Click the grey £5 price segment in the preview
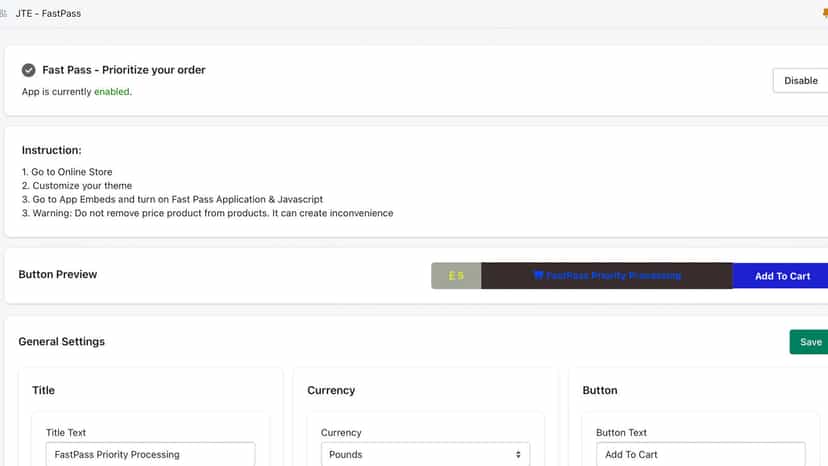The height and width of the screenshot is (466, 828). point(456,276)
